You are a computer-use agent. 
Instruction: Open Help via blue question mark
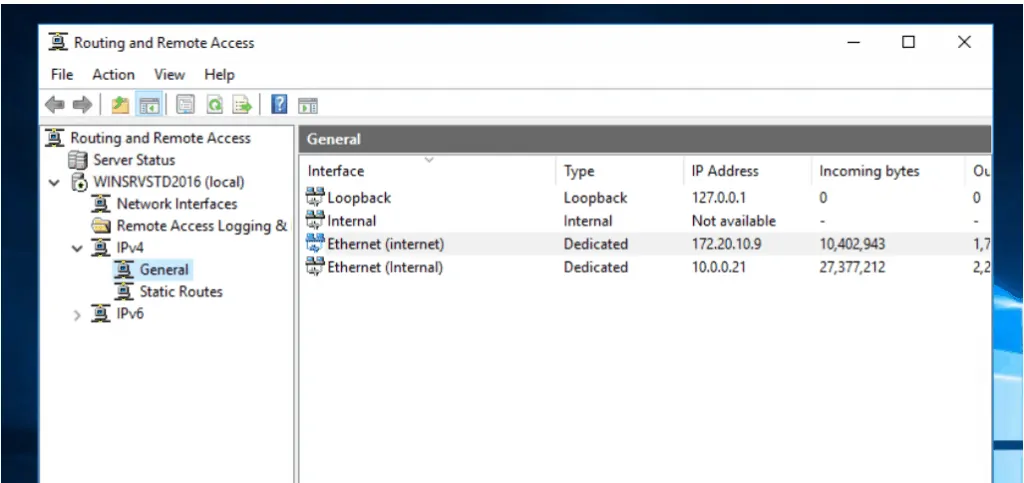[x=279, y=104]
